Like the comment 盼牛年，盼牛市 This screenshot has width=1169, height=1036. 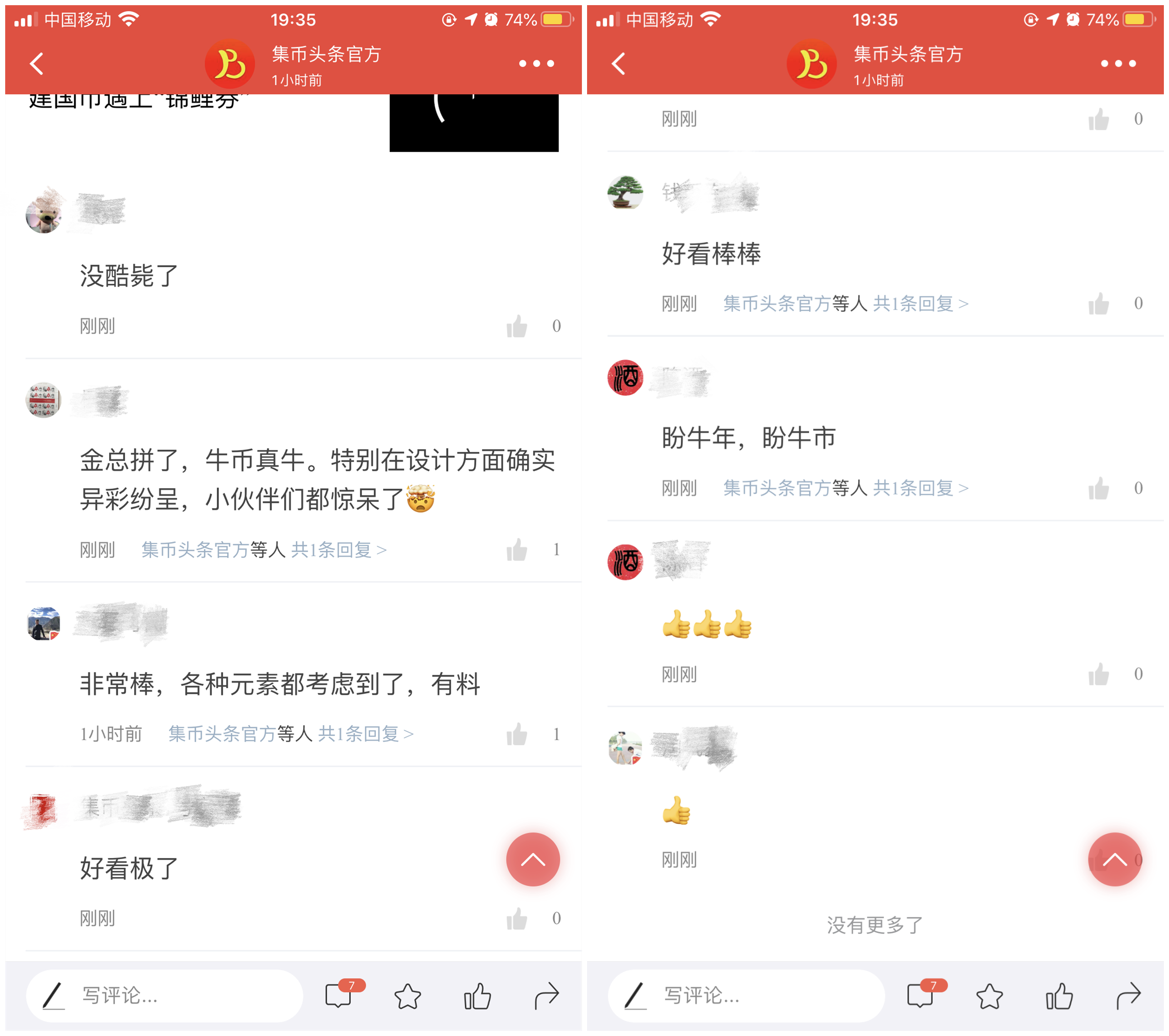(x=1099, y=488)
